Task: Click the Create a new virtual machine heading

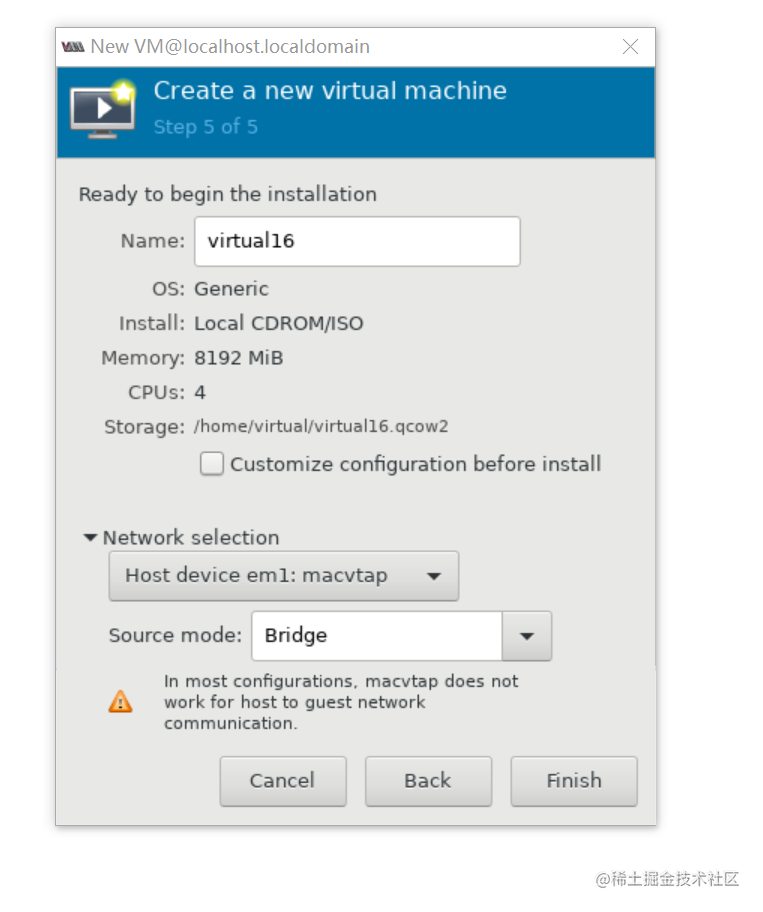Action: (330, 91)
